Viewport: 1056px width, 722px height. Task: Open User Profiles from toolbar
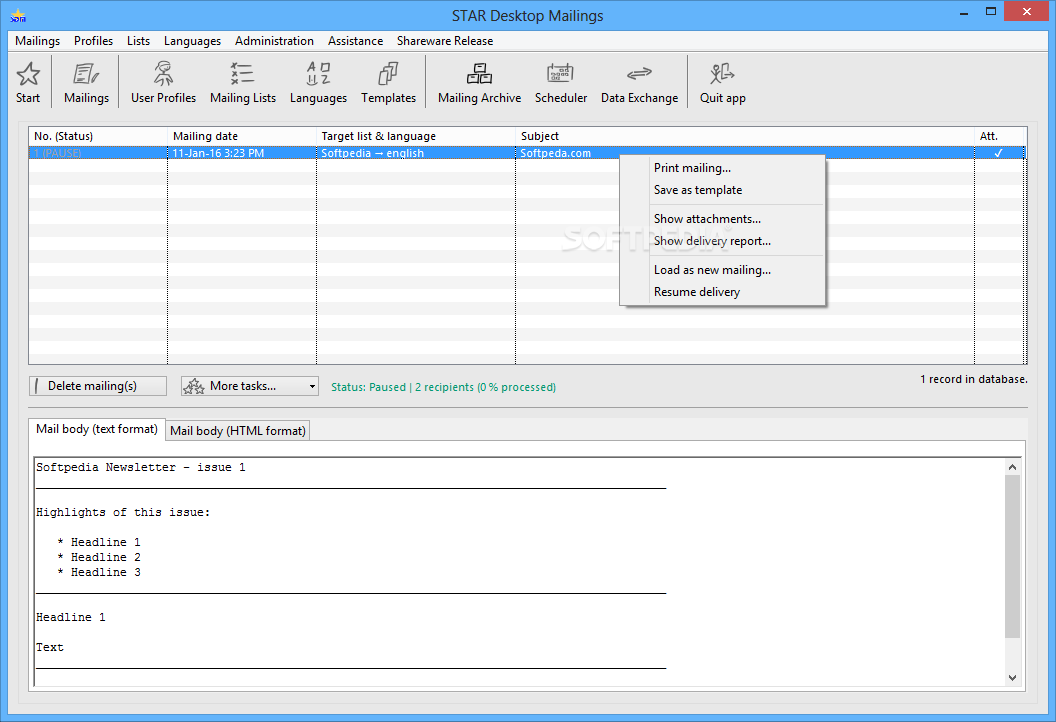[164, 73]
